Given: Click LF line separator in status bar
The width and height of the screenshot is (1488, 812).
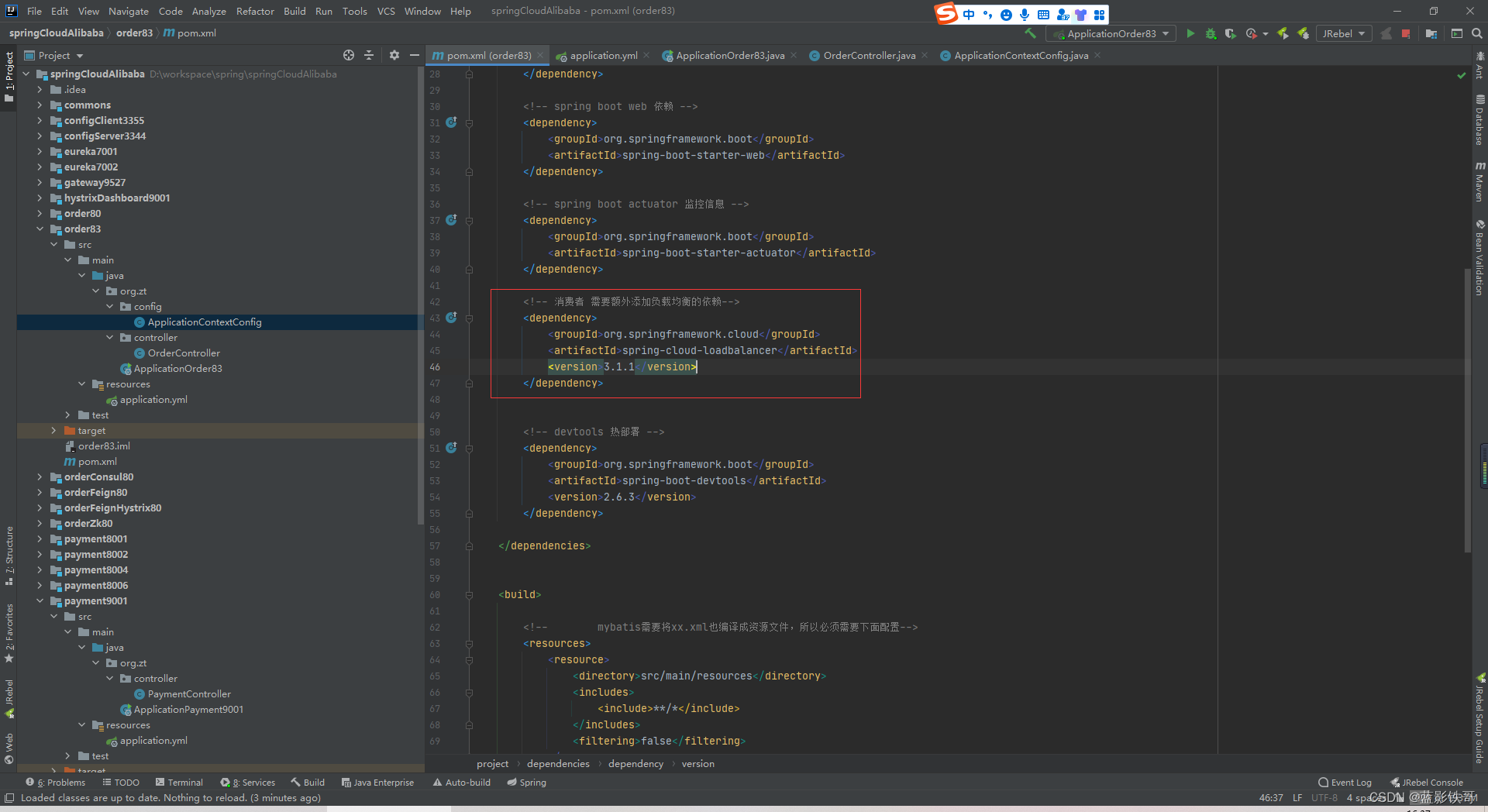Looking at the screenshot, I should (x=1297, y=797).
